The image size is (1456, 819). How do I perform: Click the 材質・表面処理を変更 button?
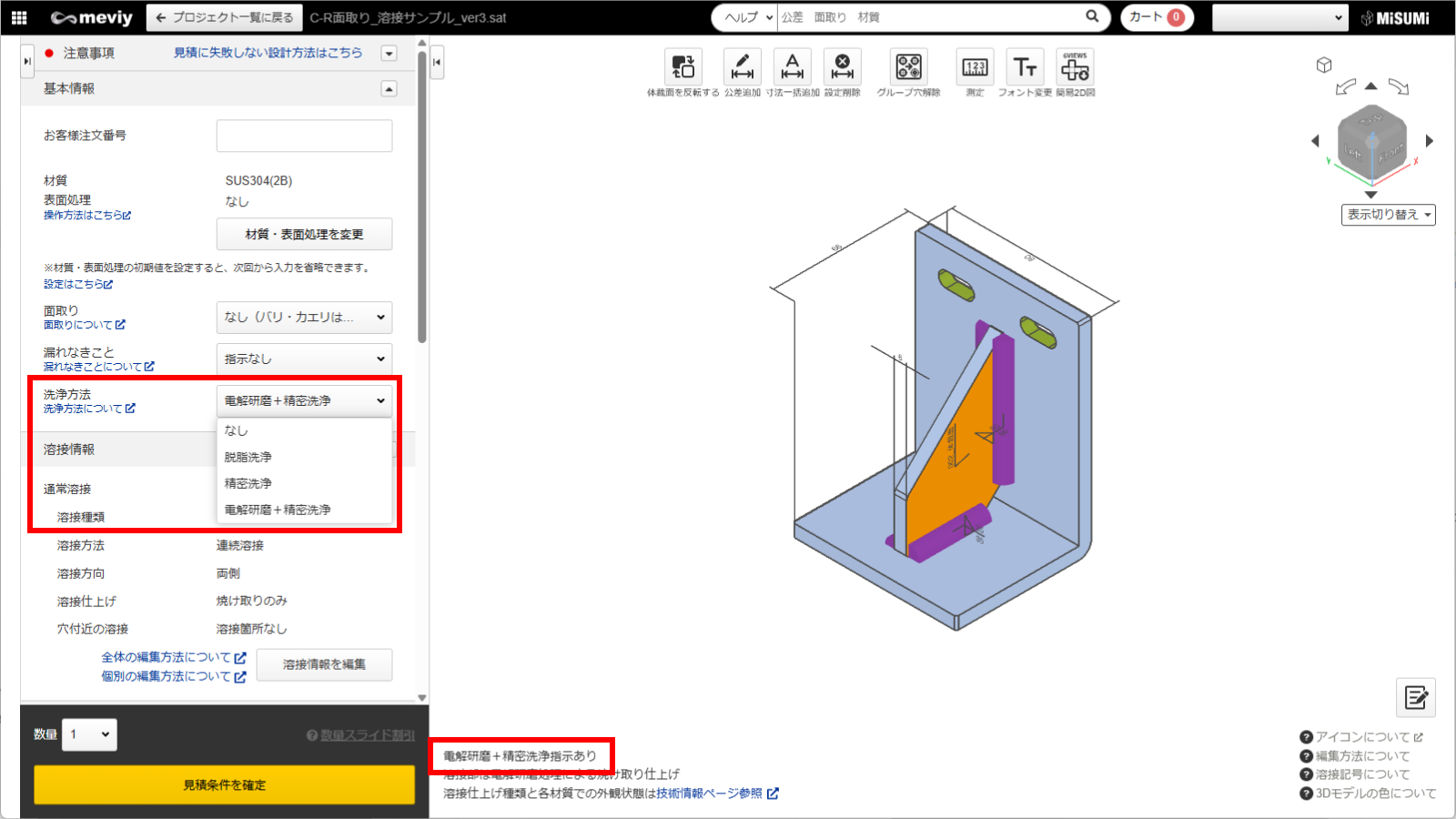(304, 234)
